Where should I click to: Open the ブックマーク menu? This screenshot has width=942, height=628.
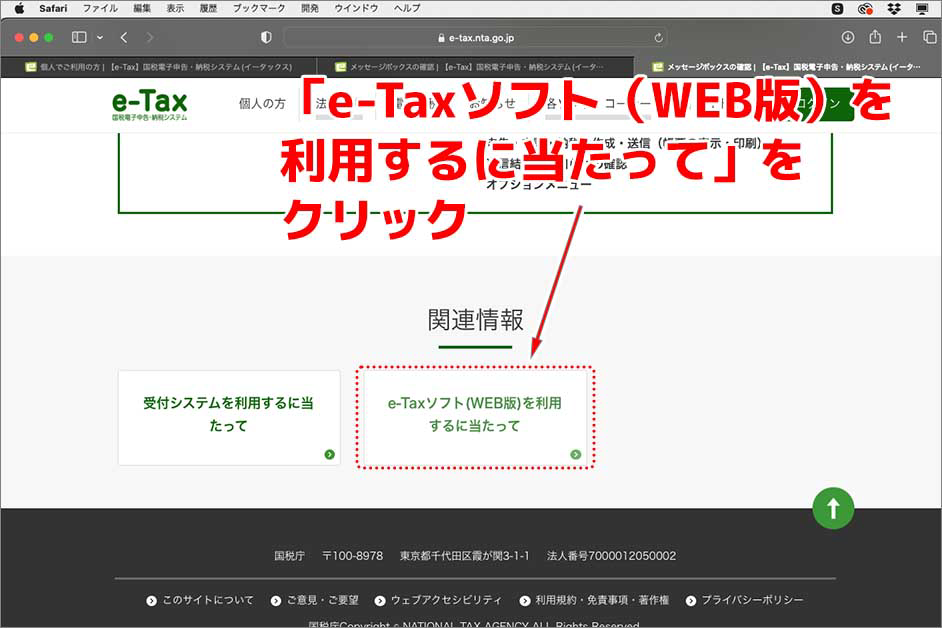tap(258, 8)
